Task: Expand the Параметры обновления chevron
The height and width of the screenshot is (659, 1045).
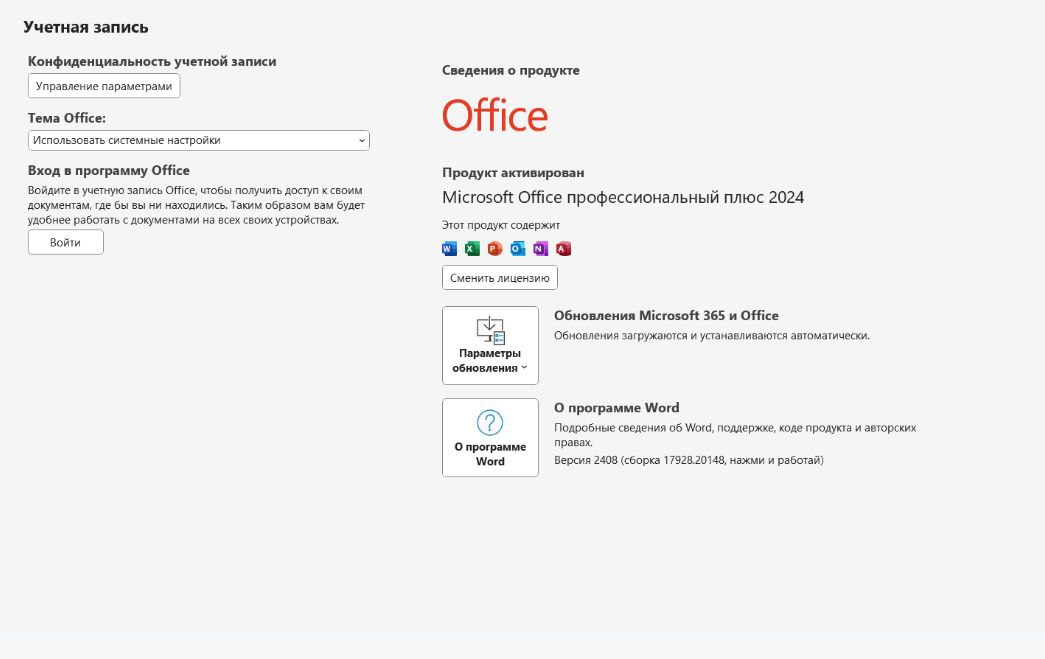Action: tap(524, 368)
